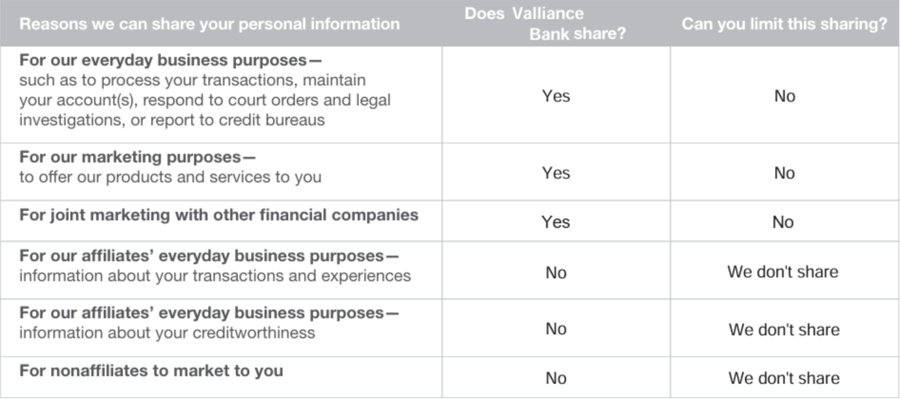The width and height of the screenshot is (900, 399).
Task: Select the 'For our marketing purposes' row heading
Action: click(x=137, y=157)
